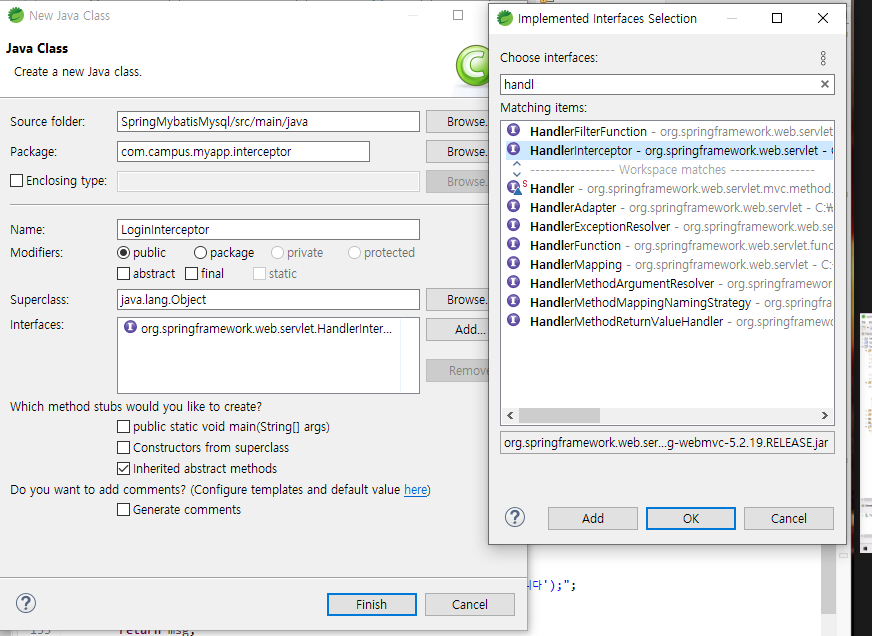Confirm interface selection with OK
The image size is (872, 636).
(691, 518)
